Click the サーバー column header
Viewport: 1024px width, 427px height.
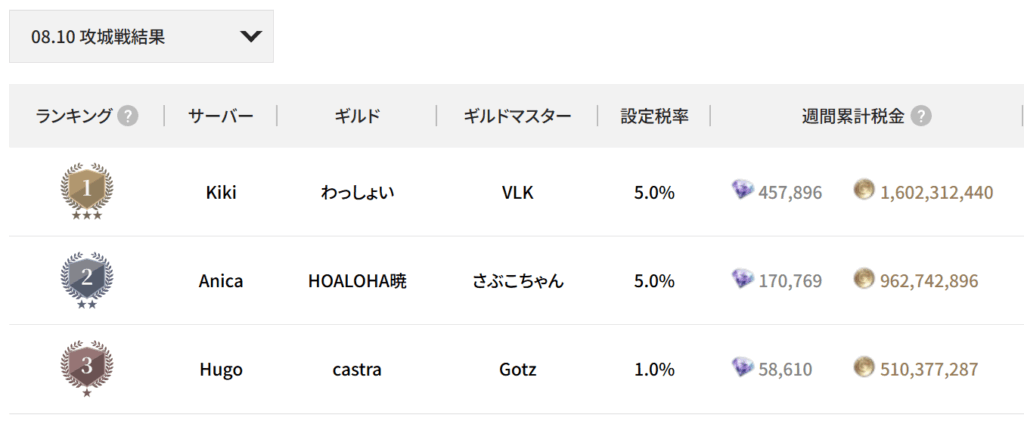point(220,116)
